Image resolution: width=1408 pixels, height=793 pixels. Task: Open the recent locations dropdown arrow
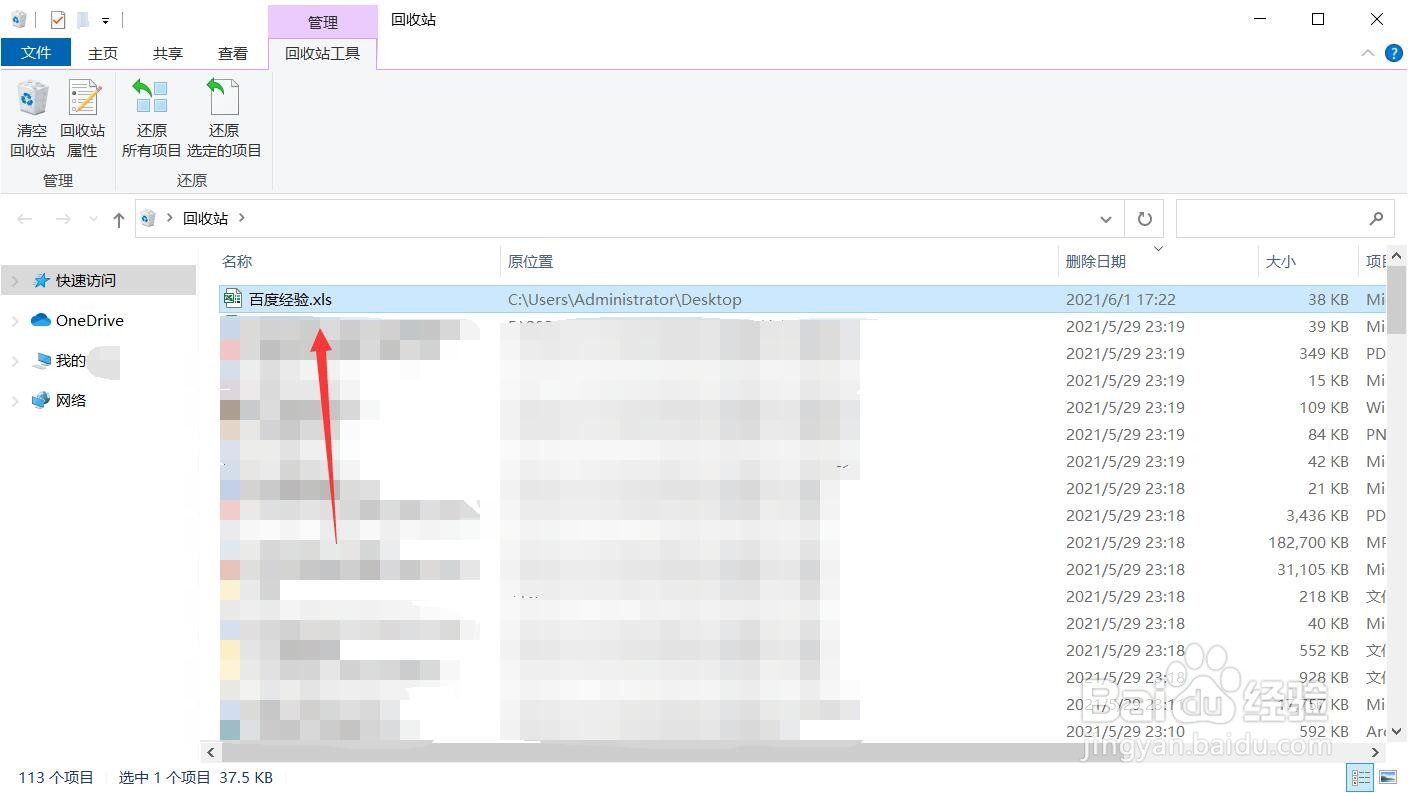tap(93, 219)
